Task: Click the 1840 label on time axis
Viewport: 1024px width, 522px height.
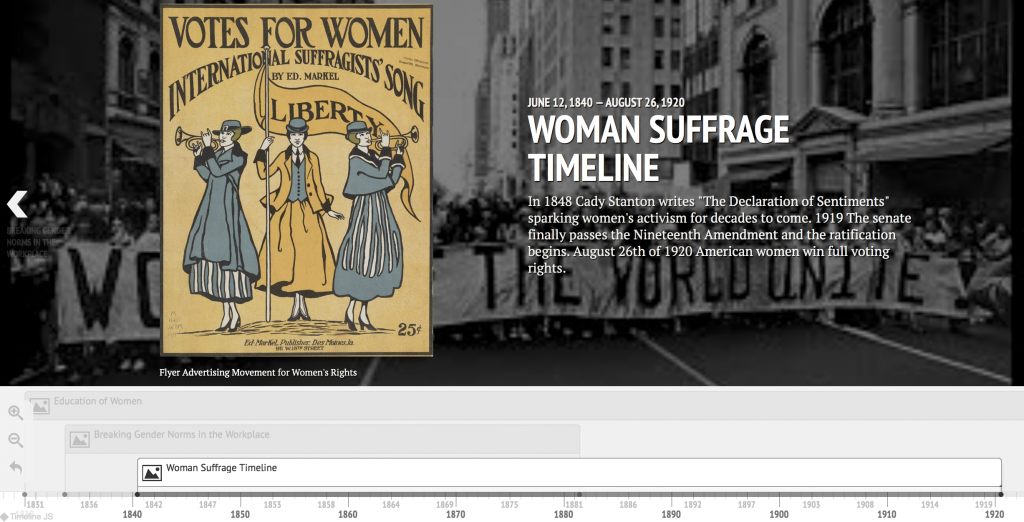Action: pos(132,514)
